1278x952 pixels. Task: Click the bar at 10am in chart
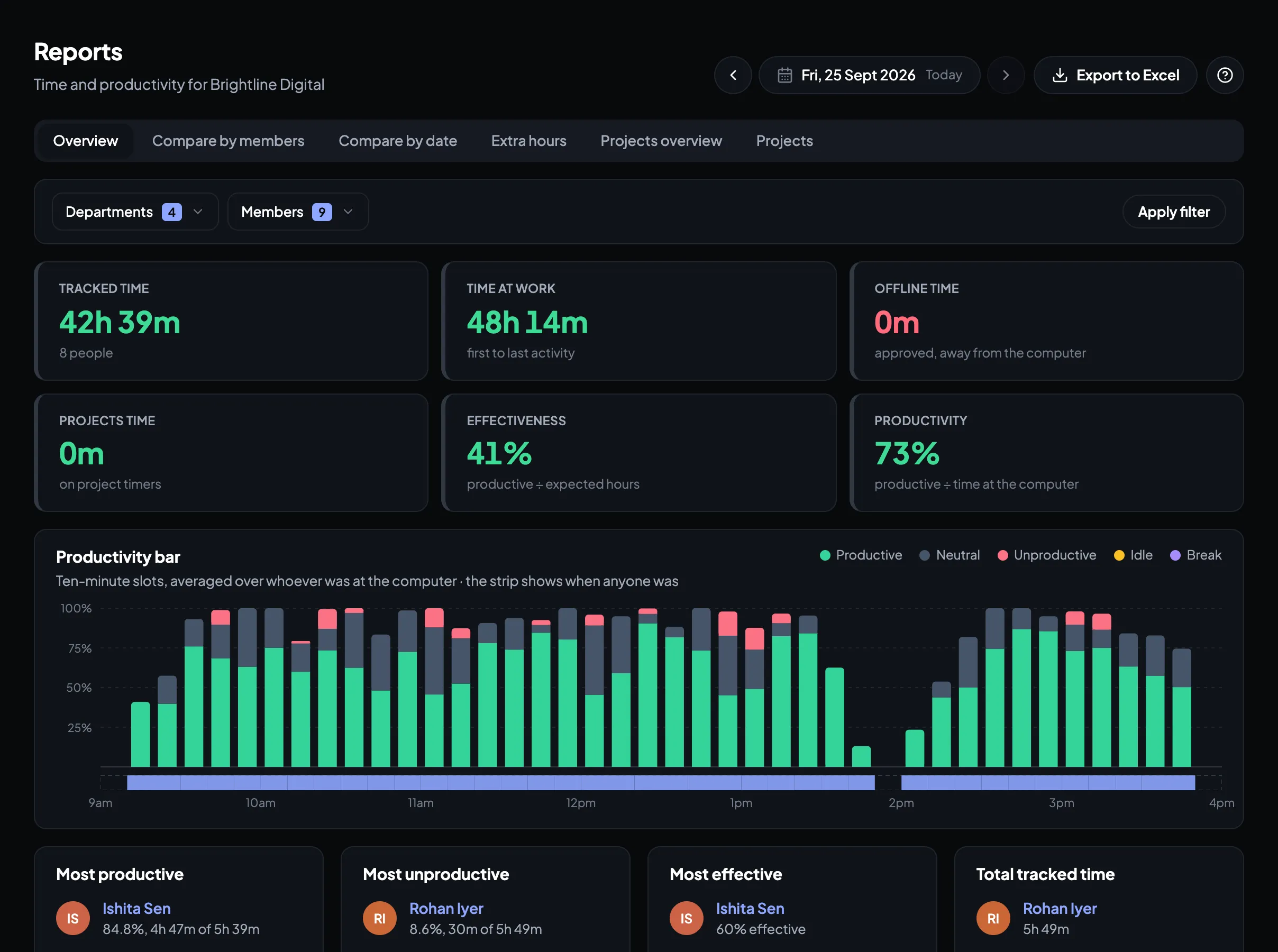pyautogui.click(x=273, y=688)
